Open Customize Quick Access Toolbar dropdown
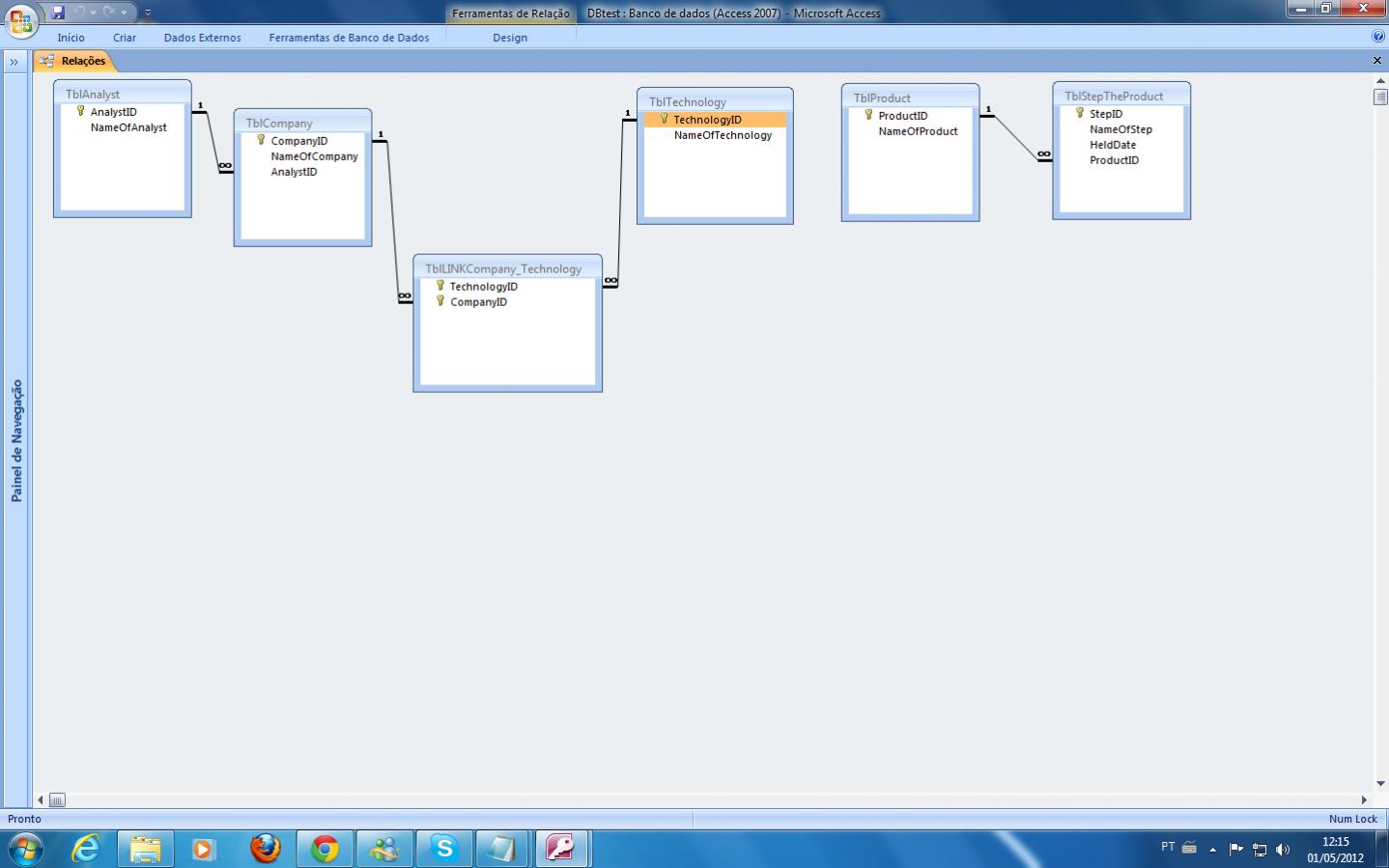This screenshot has width=1389, height=868. 148,13
